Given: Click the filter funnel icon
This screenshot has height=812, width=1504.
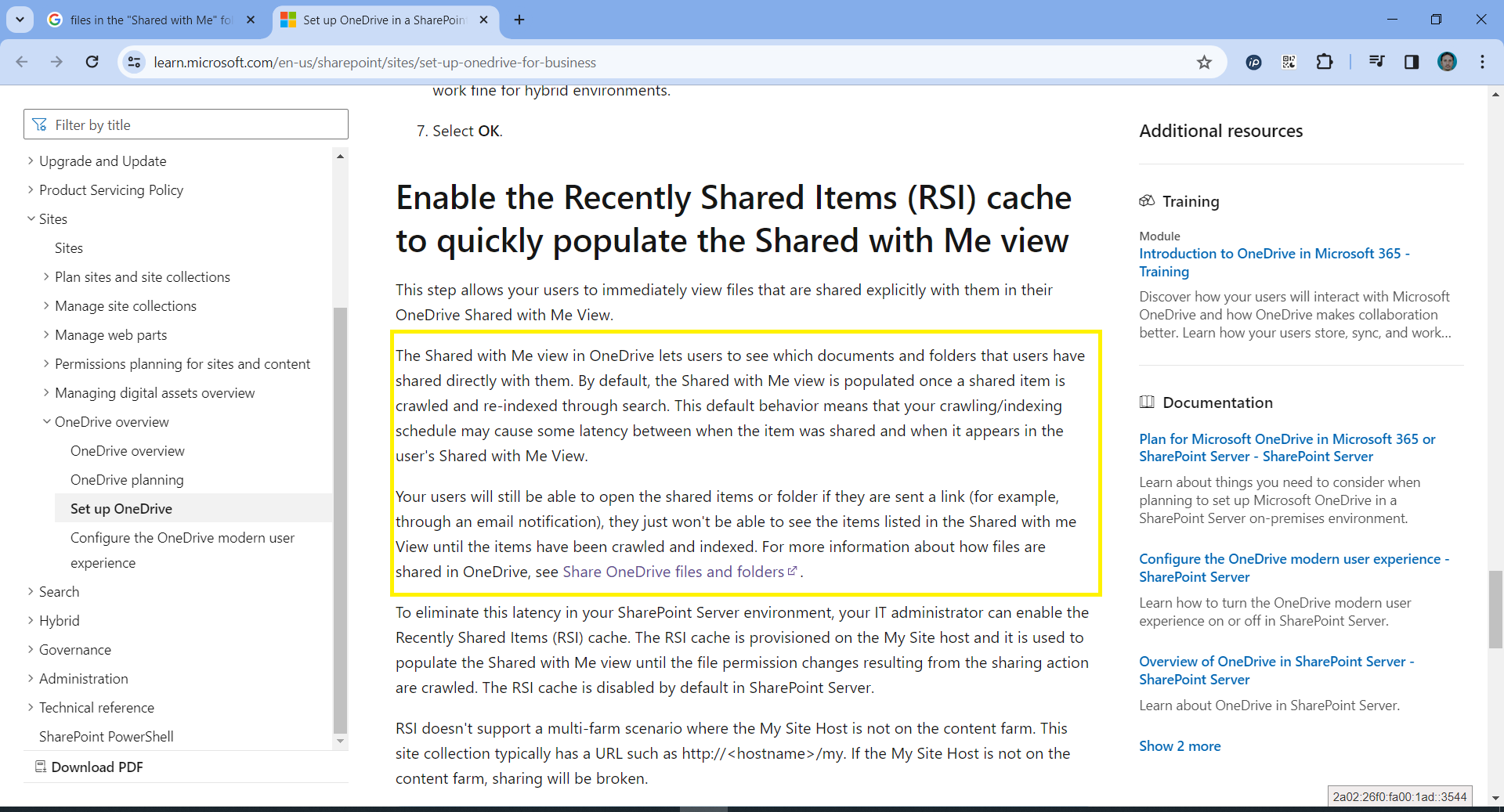Looking at the screenshot, I should (40, 125).
